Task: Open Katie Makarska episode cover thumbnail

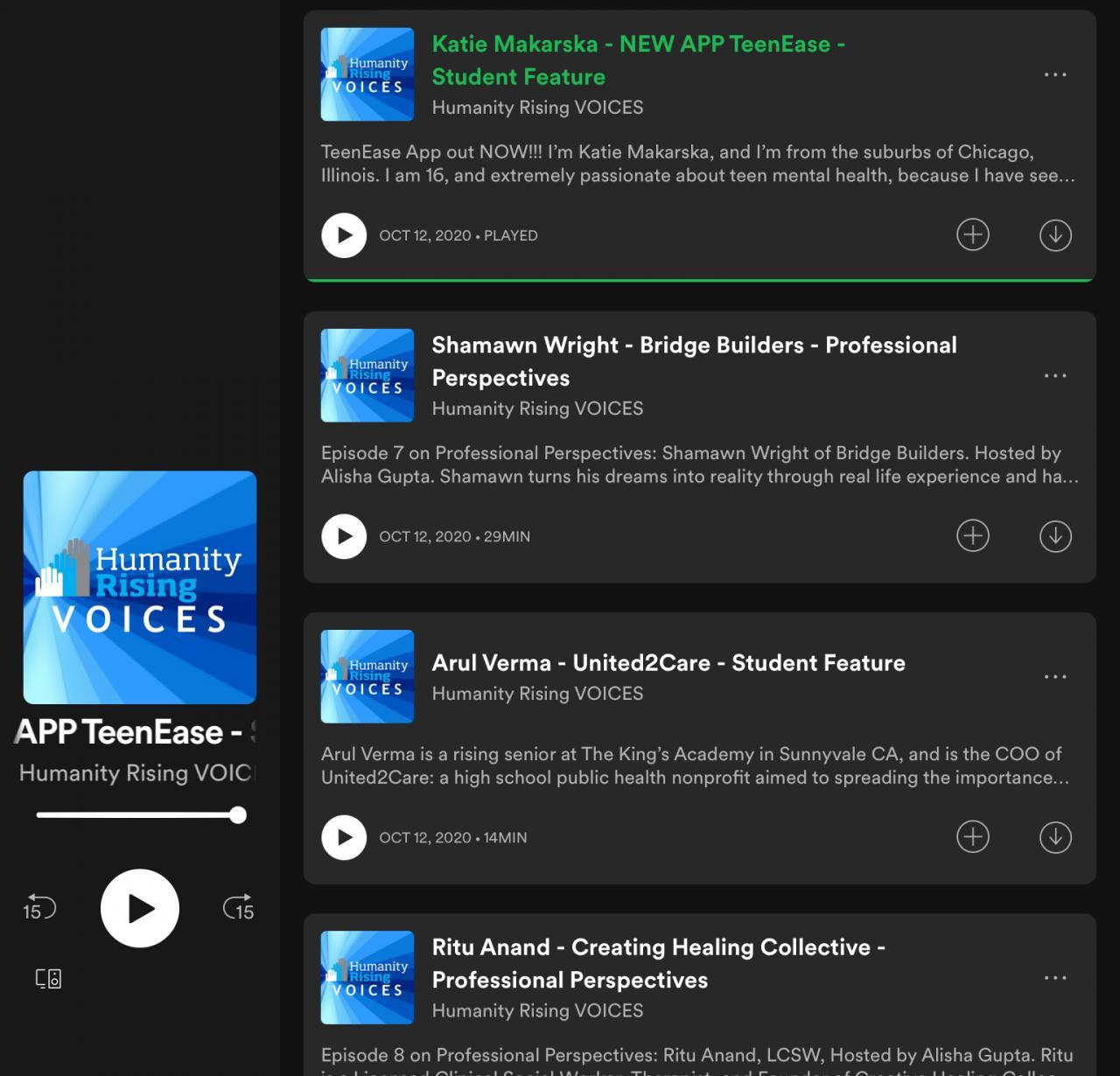Action: point(367,74)
